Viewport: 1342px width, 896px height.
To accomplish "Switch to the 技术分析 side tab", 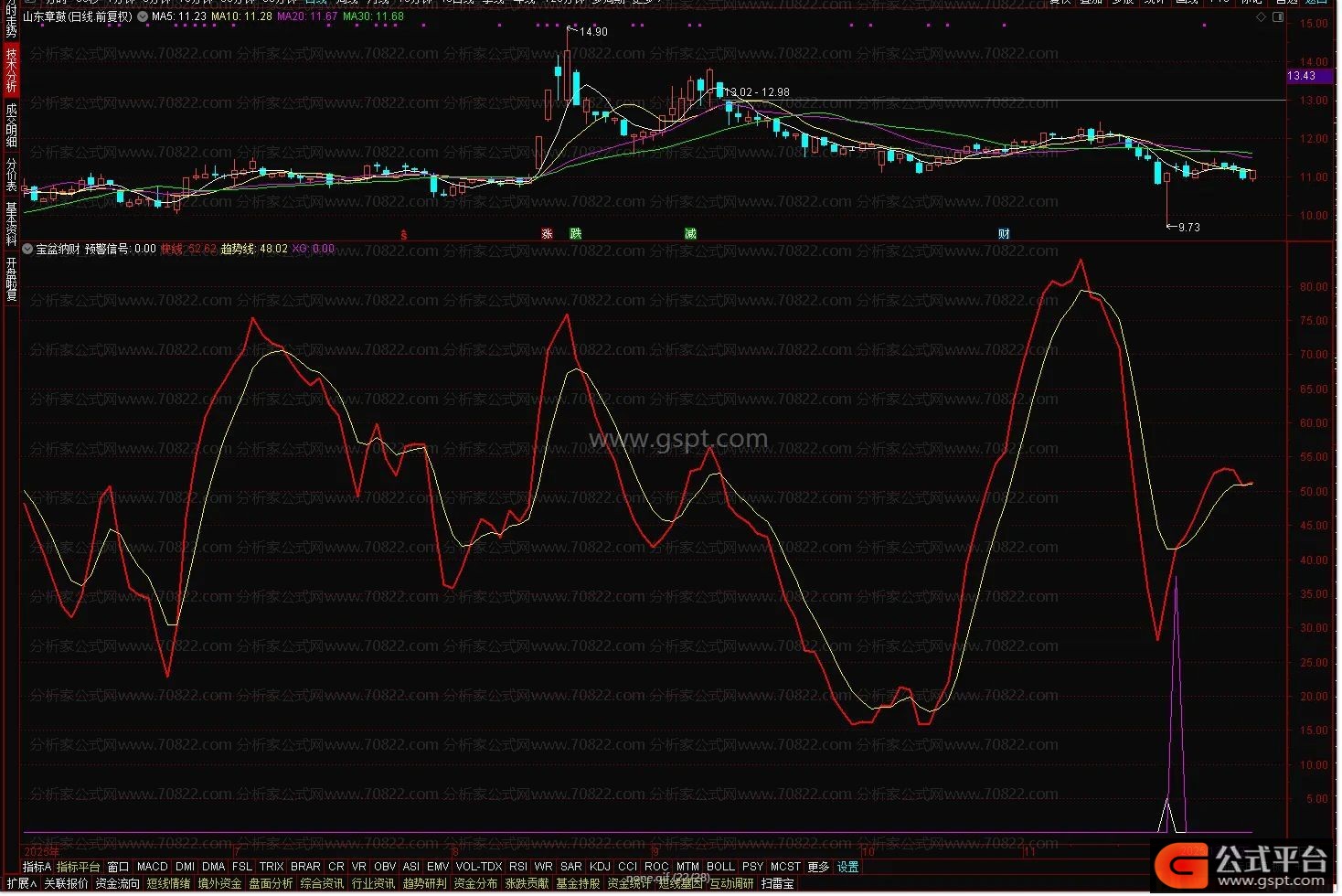I will click(x=11, y=71).
